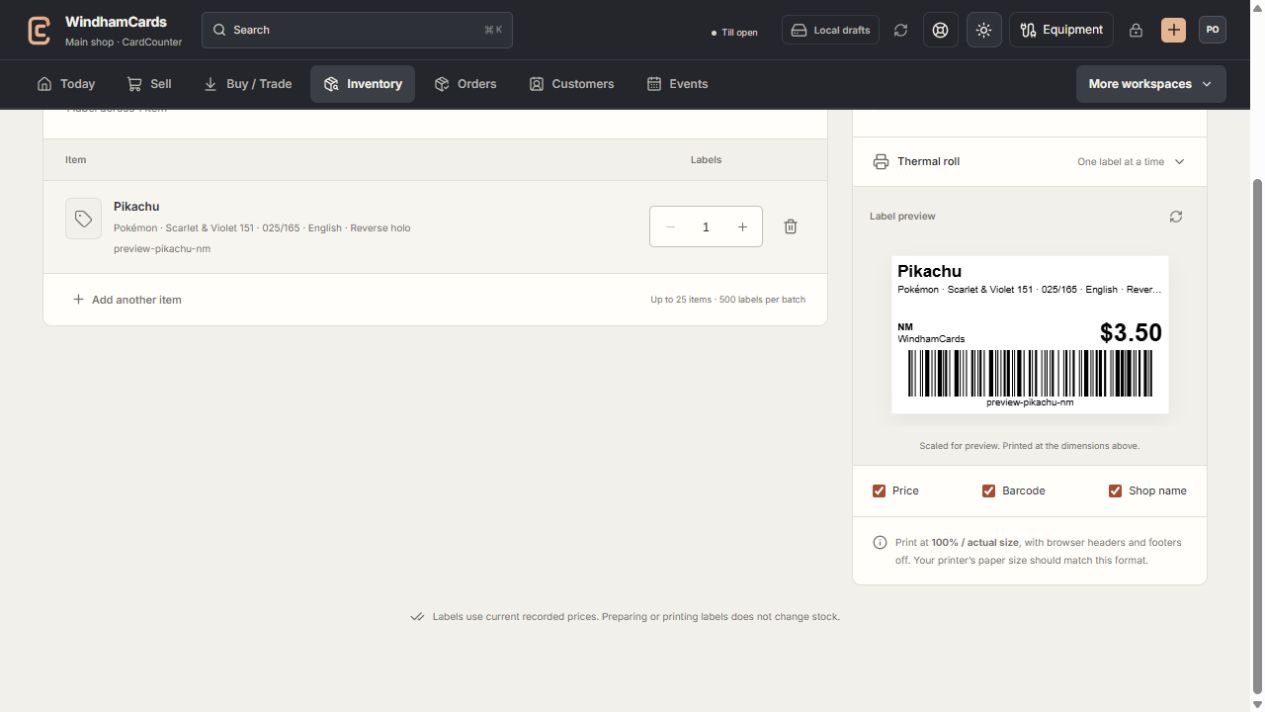Viewport: 1265px width, 712px height.
Task: Click the preview-pikachu-nm SKU in the item row
Action: pyautogui.click(x=162, y=249)
